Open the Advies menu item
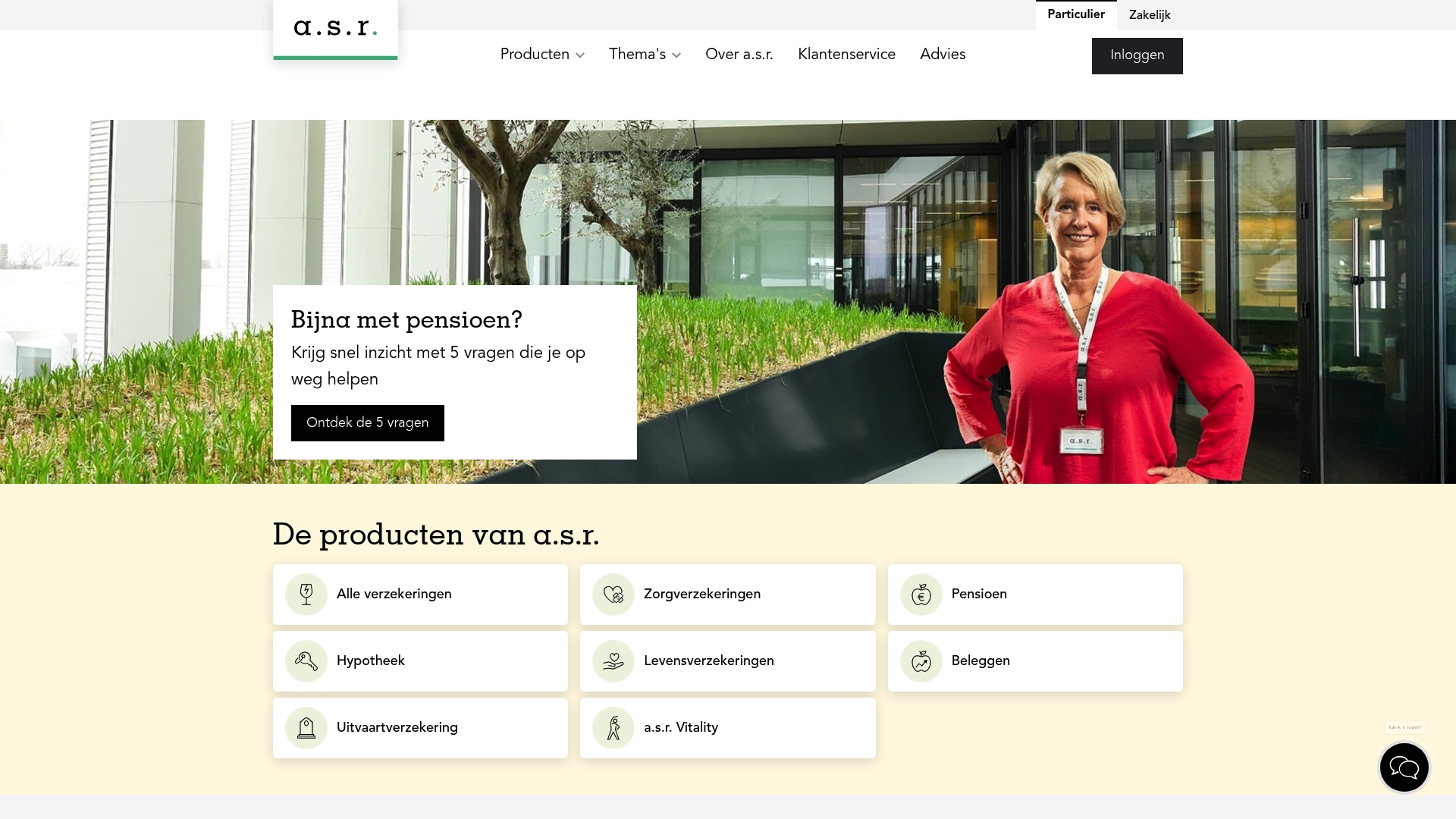 pos(943,55)
